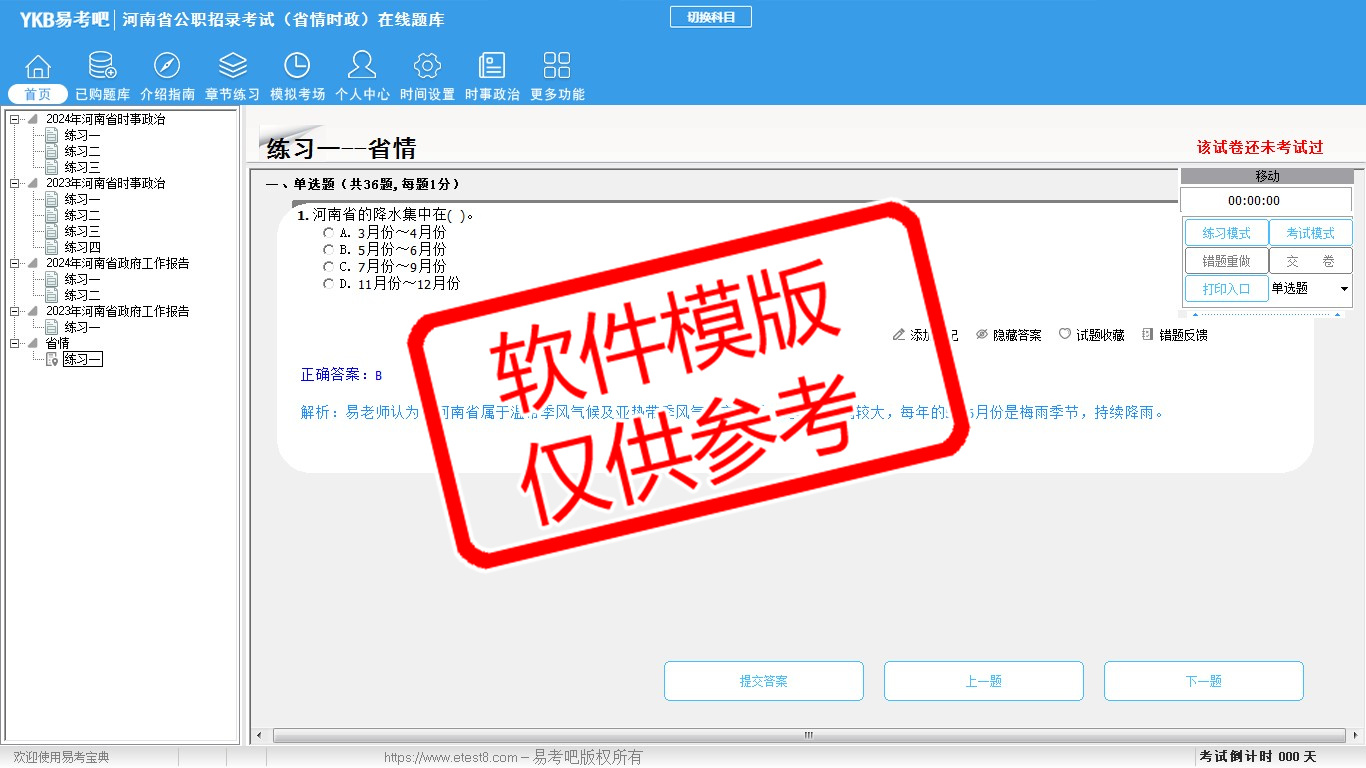The image size is (1366, 768).
Task: Open 时间设置 gear icon
Action: tap(427, 66)
